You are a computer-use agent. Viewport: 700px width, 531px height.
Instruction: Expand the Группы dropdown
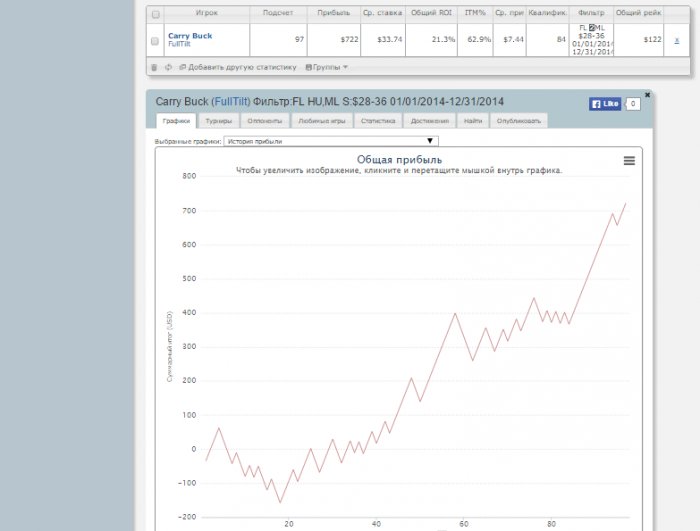[326, 67]
